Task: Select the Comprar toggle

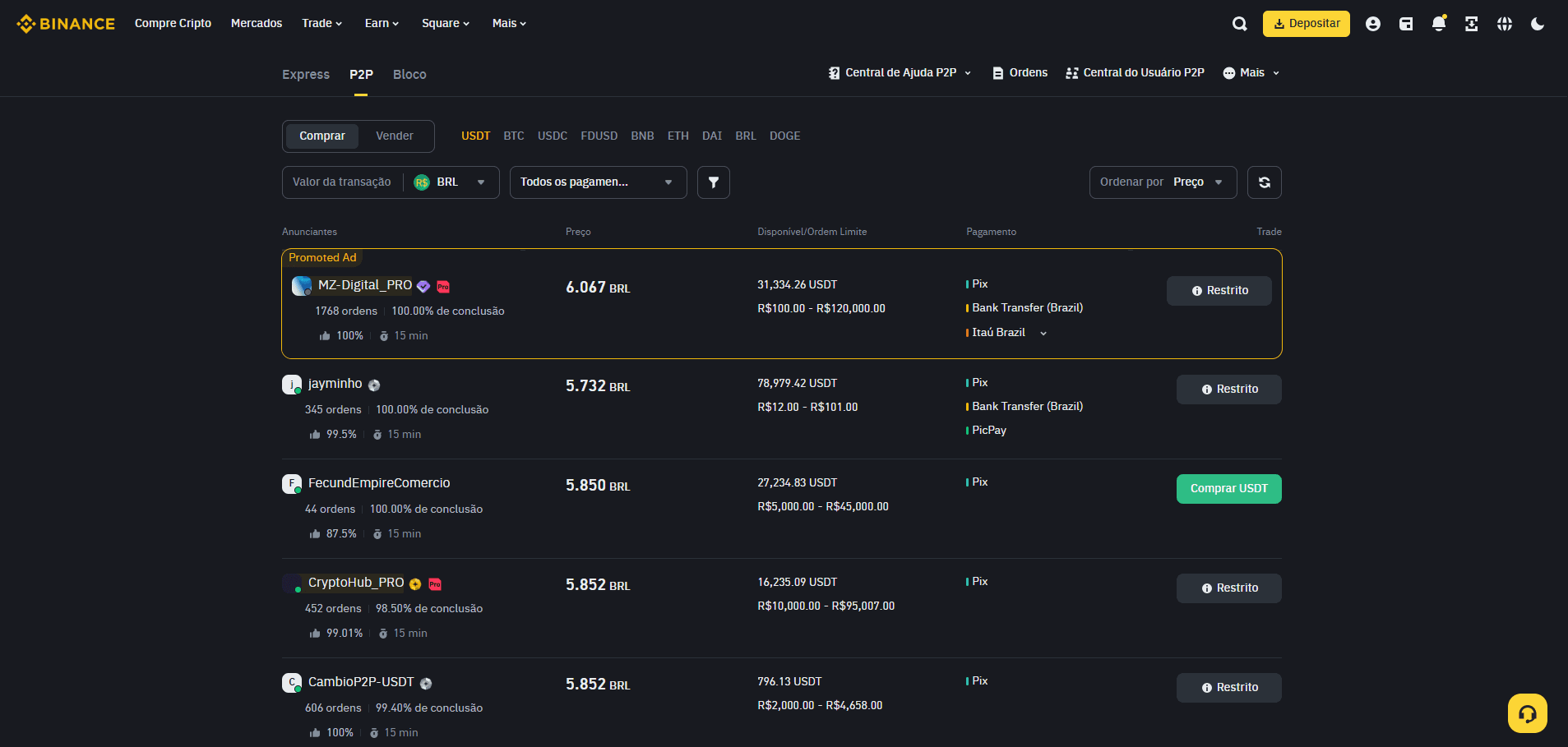Action: pyautogui.click(x=322, y=136)
